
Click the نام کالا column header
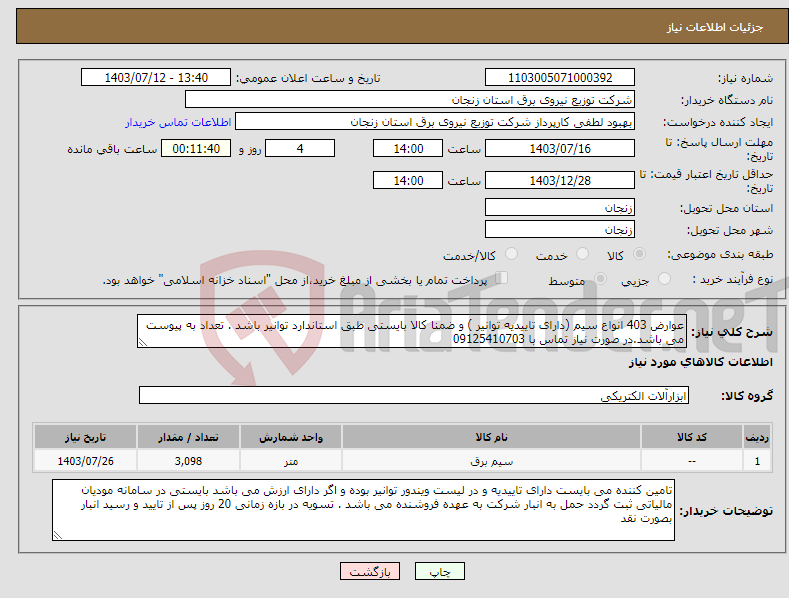491,437
